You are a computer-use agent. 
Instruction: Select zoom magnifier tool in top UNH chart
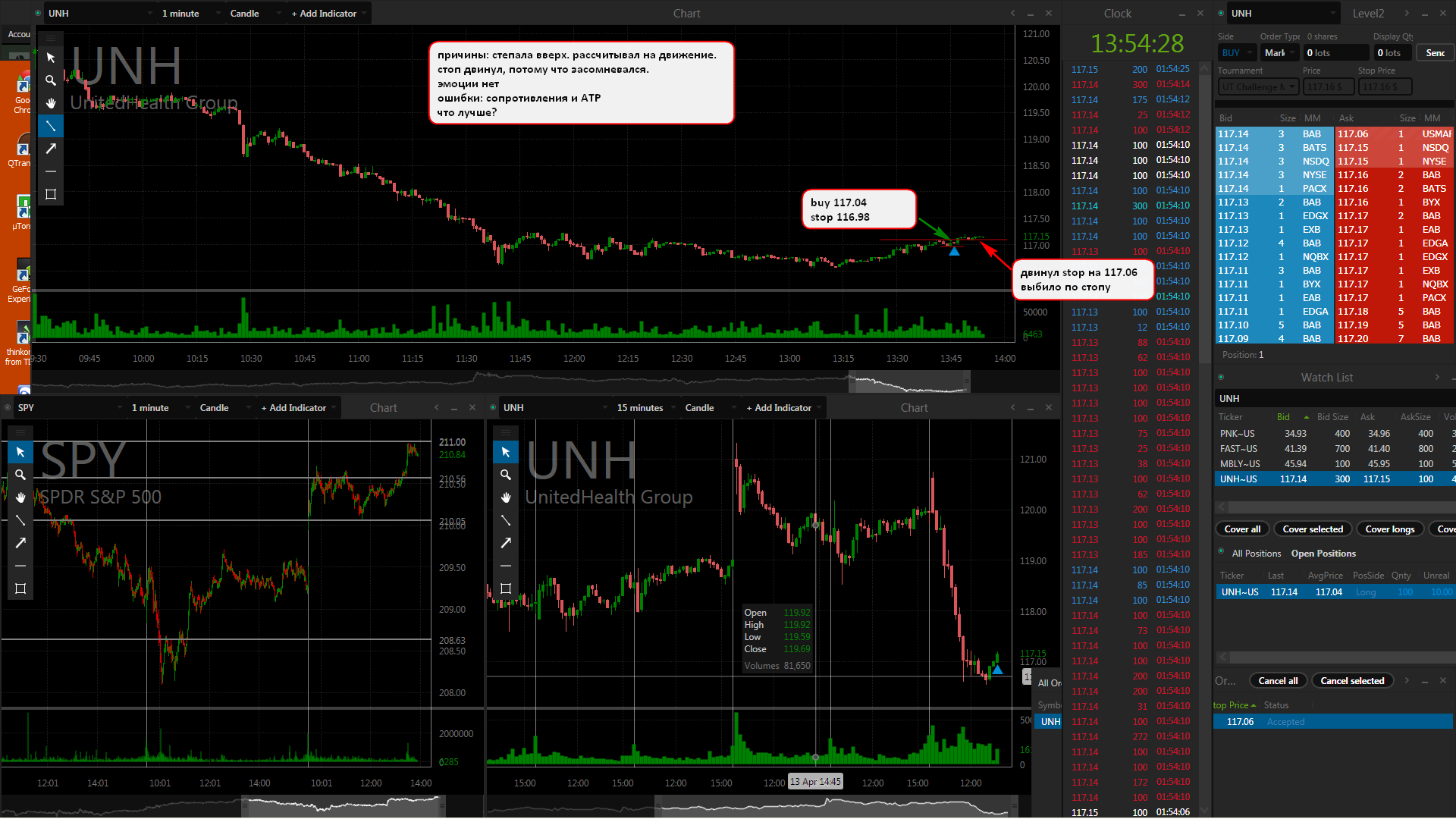tap(51, 80)
